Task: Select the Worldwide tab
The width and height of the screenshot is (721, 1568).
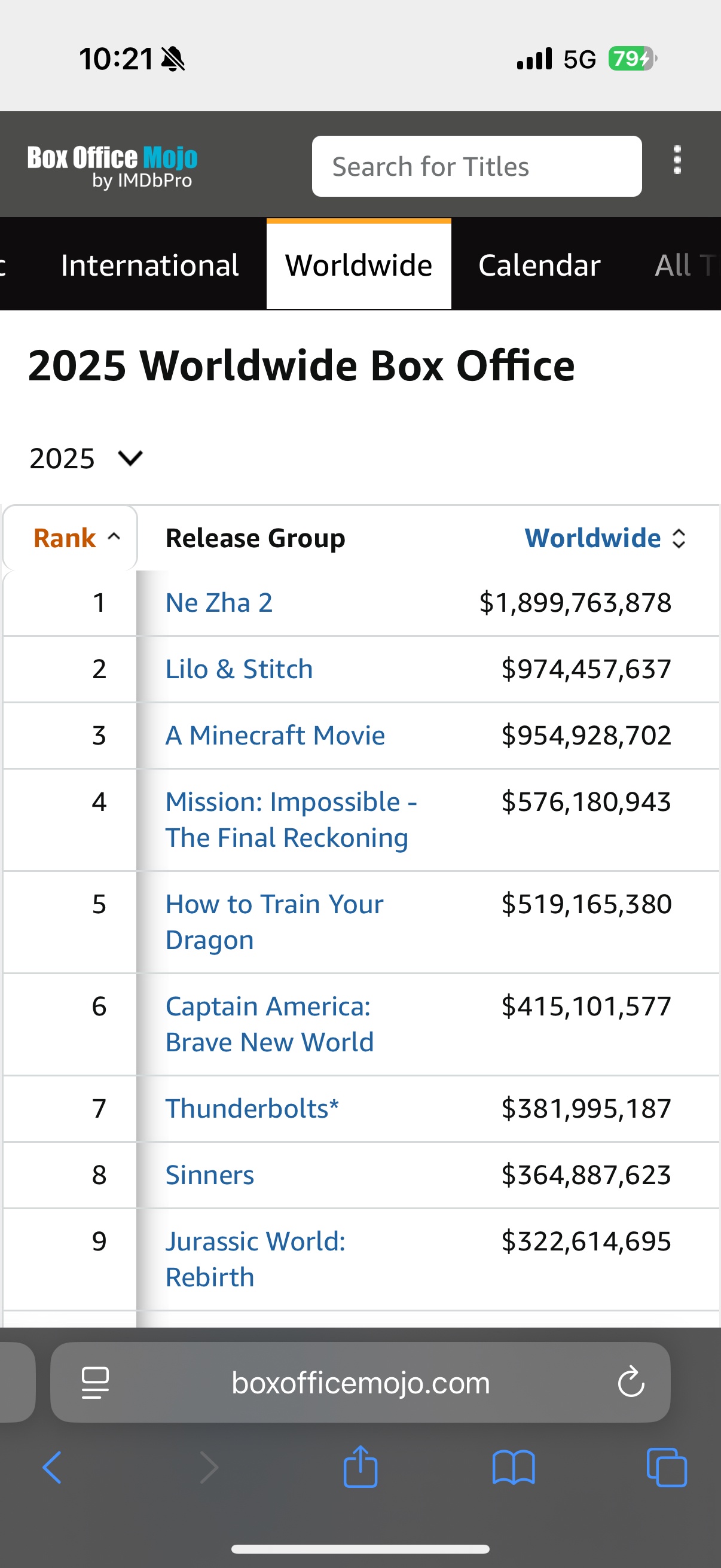Action: pos(359,264)
